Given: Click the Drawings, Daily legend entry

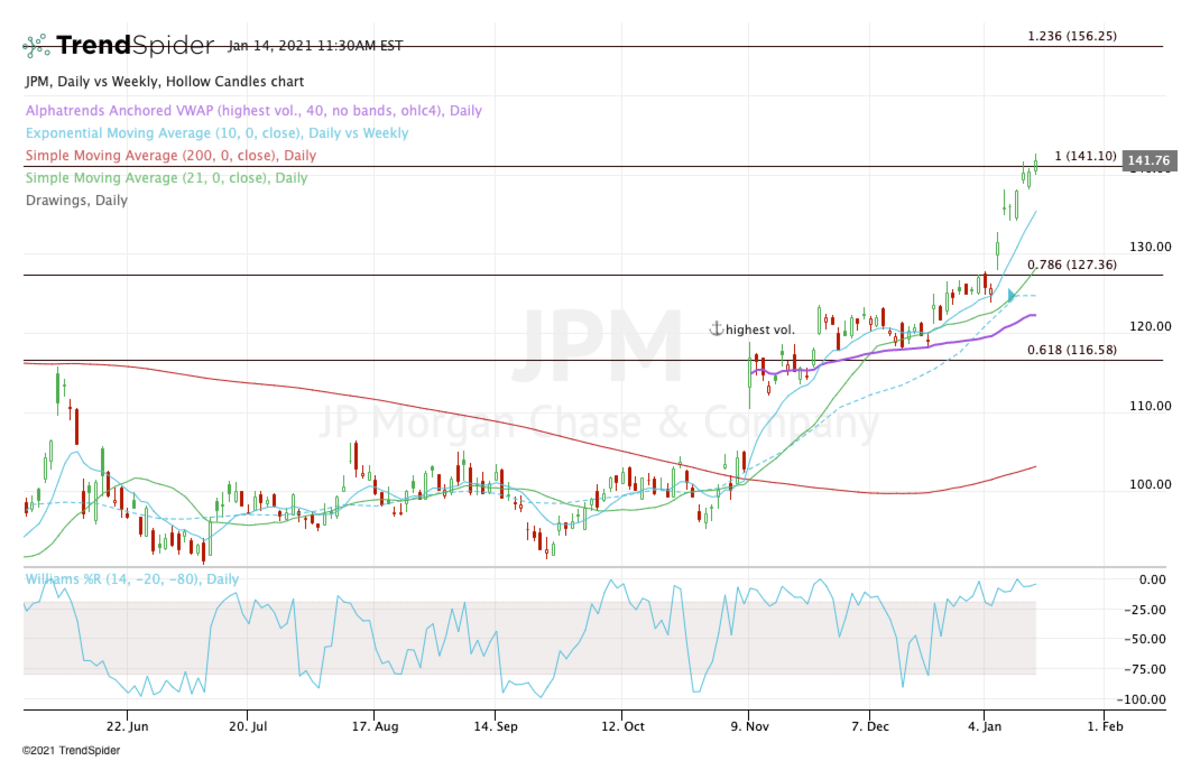Looking at the screenshot, I should pos(76,200).
